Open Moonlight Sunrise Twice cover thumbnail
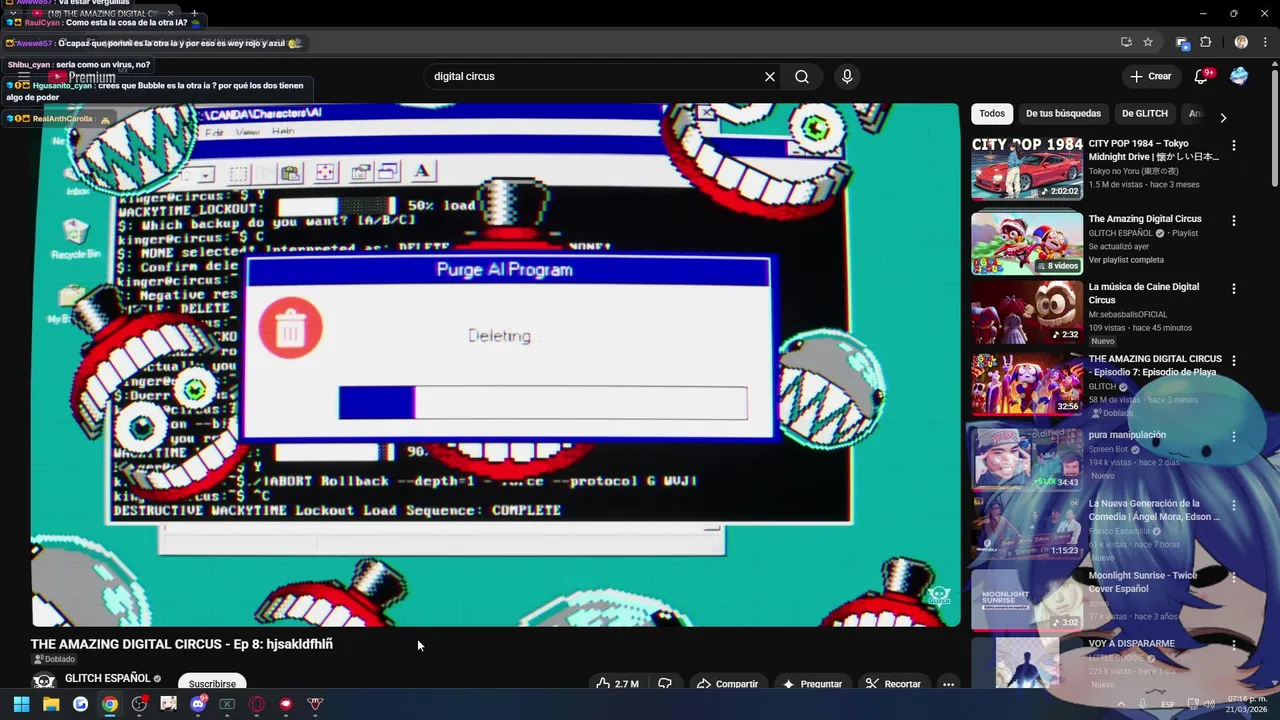The width and height of the screenshot is (1280, 720). tap(1027, 600)
